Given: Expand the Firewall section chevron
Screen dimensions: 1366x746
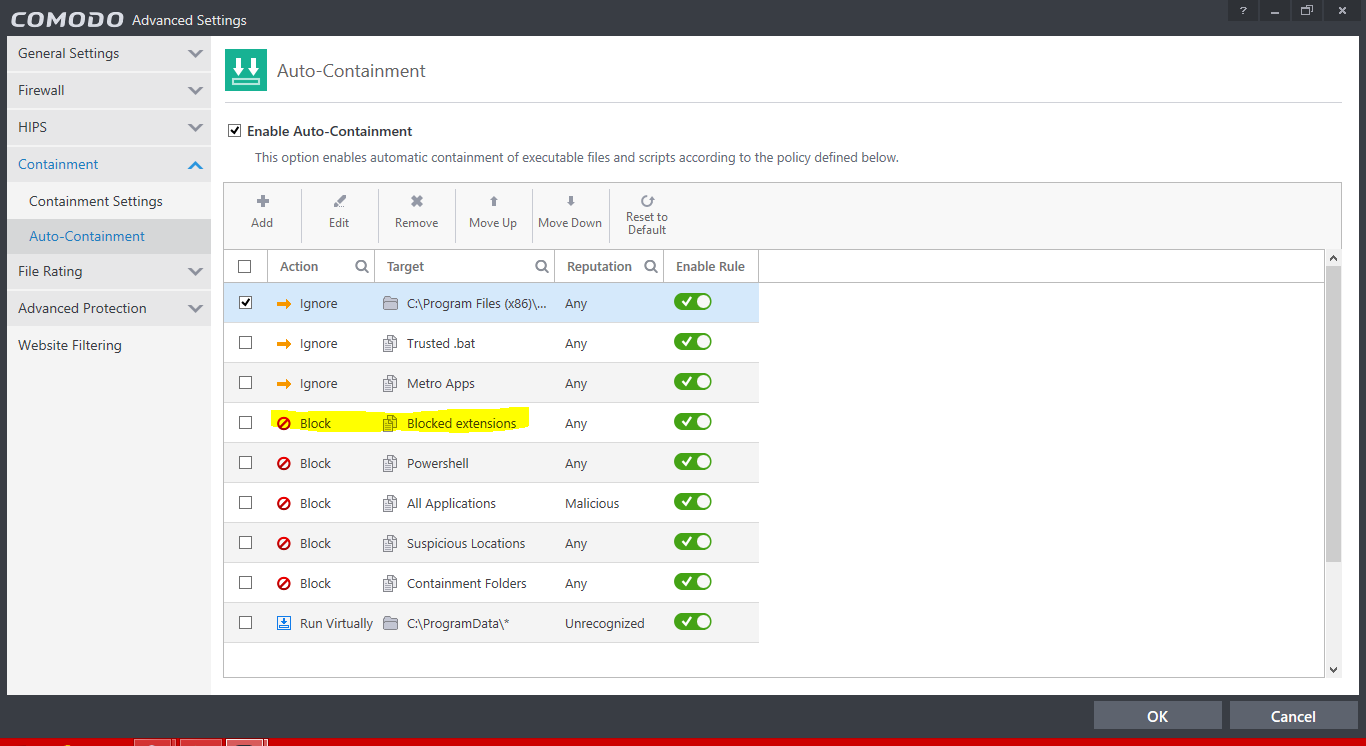Looking at the screenshot, I should 195,91.
